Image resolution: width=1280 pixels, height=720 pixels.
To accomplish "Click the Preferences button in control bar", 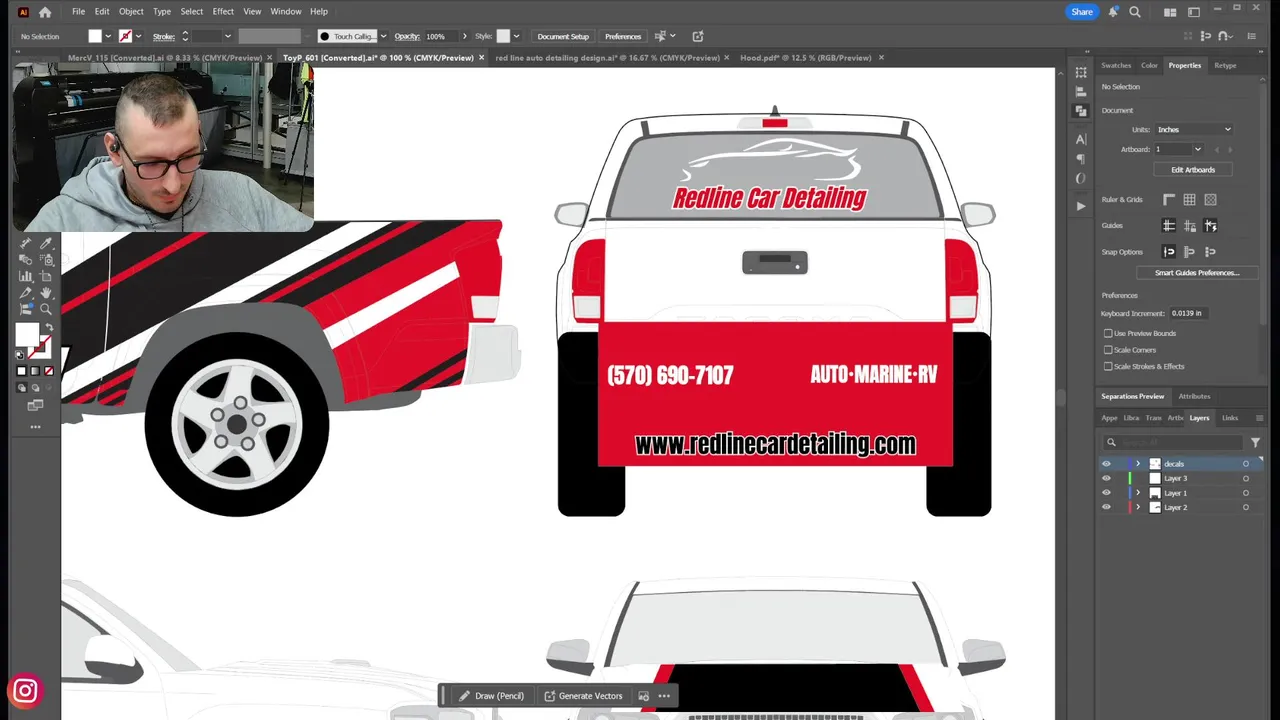I will pyautogui.click(x=623, y=36).
